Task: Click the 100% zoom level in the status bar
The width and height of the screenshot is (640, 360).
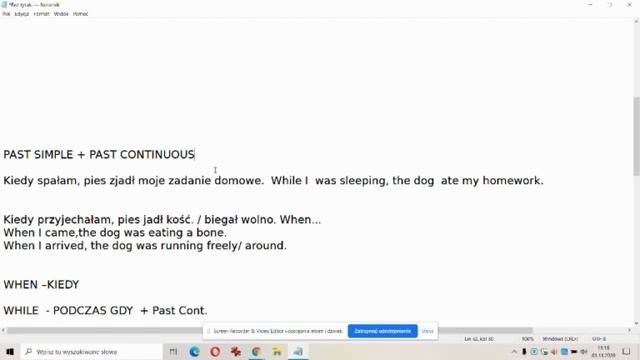Action: click(x=527, y=339)
